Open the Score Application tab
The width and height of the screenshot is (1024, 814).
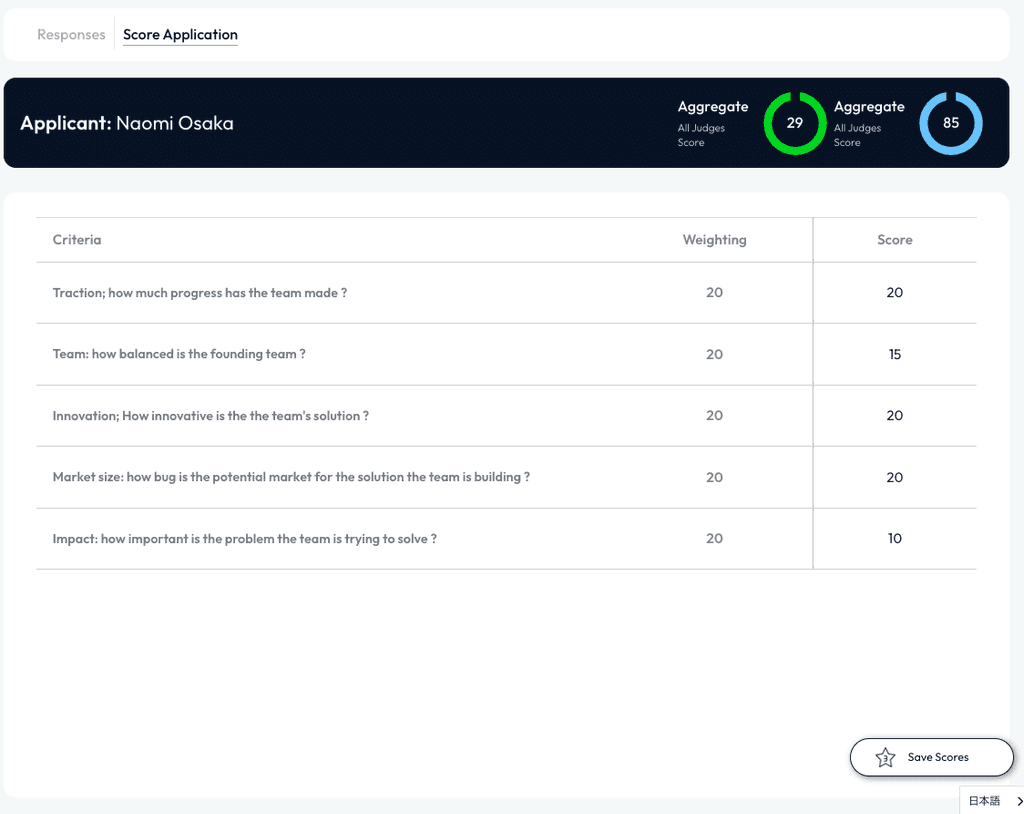tap(180, 34)
